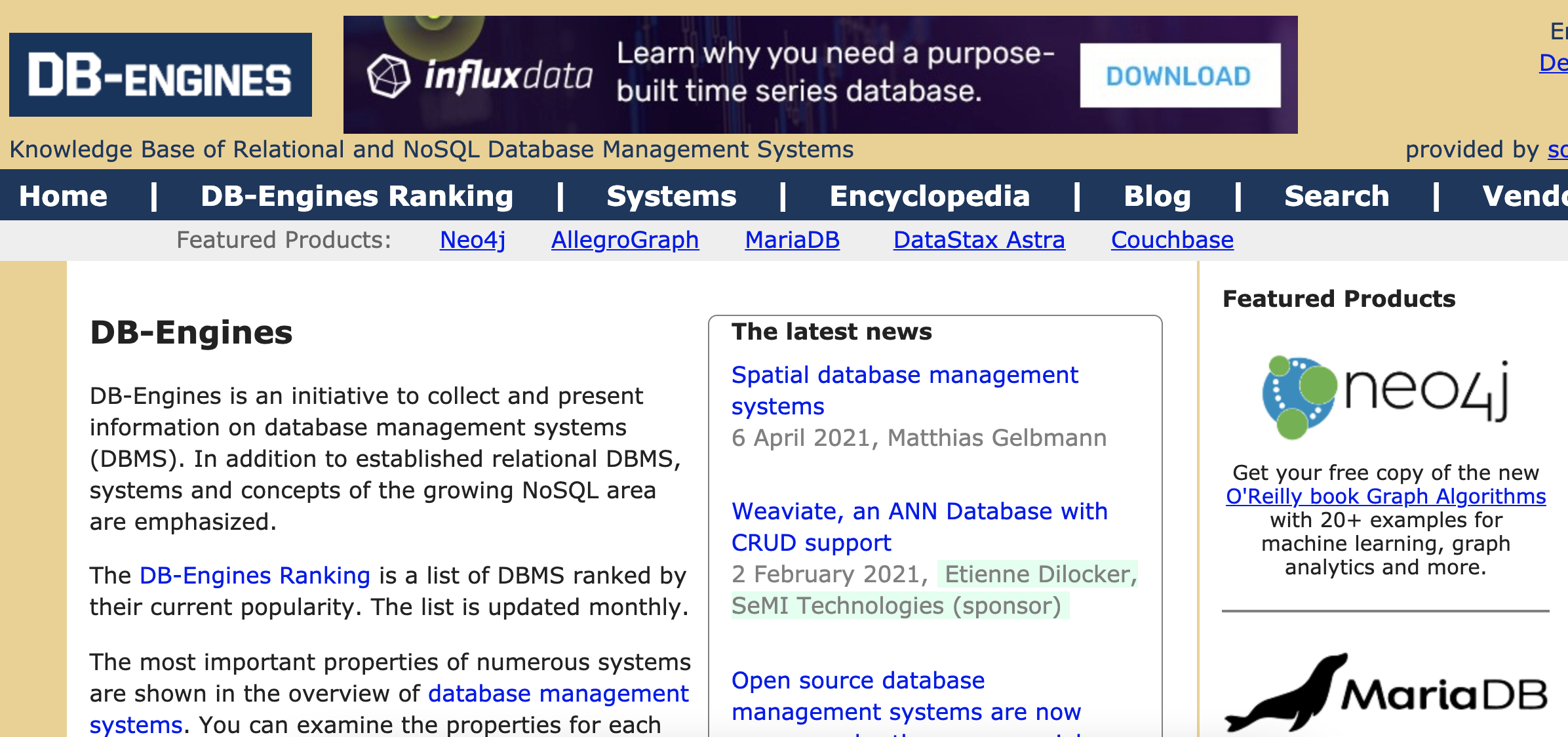Image resolution: width=1568 pixels, height=737 pixels.
Task: Click the DB-Engines logo
Action: (x=161, y=75)
